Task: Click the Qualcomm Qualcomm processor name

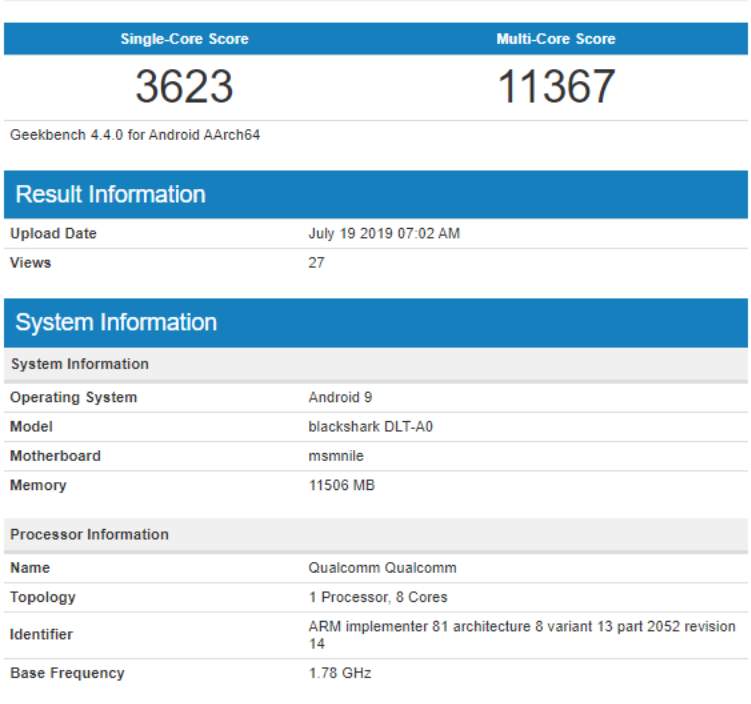Action: (x=382, y=568)
